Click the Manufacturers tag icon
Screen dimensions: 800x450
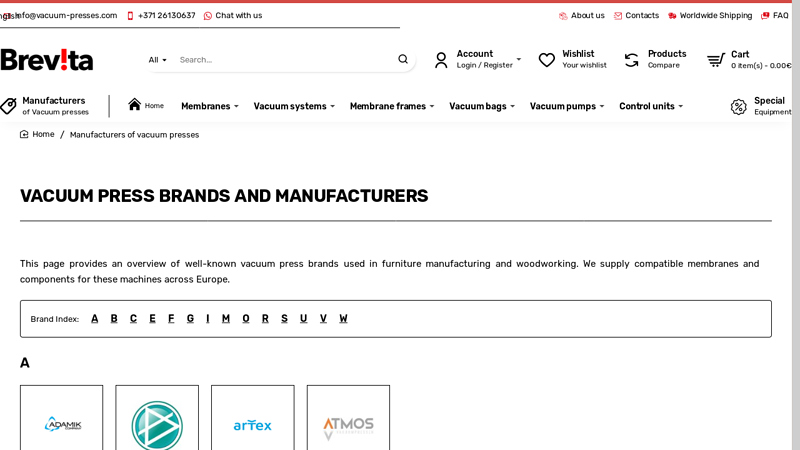(8, 106)
